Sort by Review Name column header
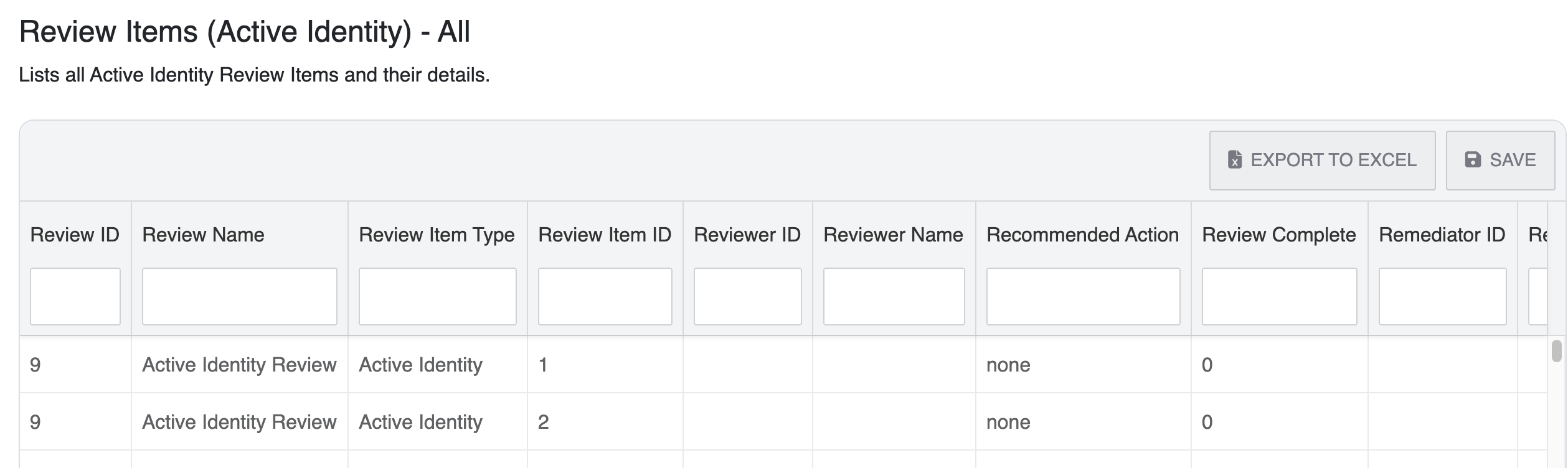1568x468 pixels. pos(203,235)
